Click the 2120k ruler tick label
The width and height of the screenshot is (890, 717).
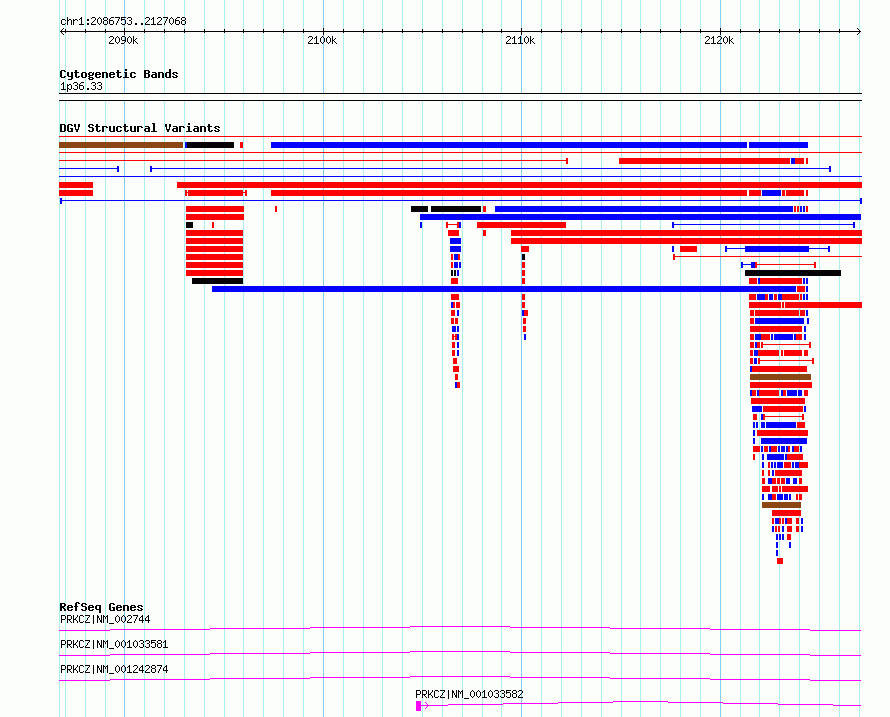tap(719, 40)
